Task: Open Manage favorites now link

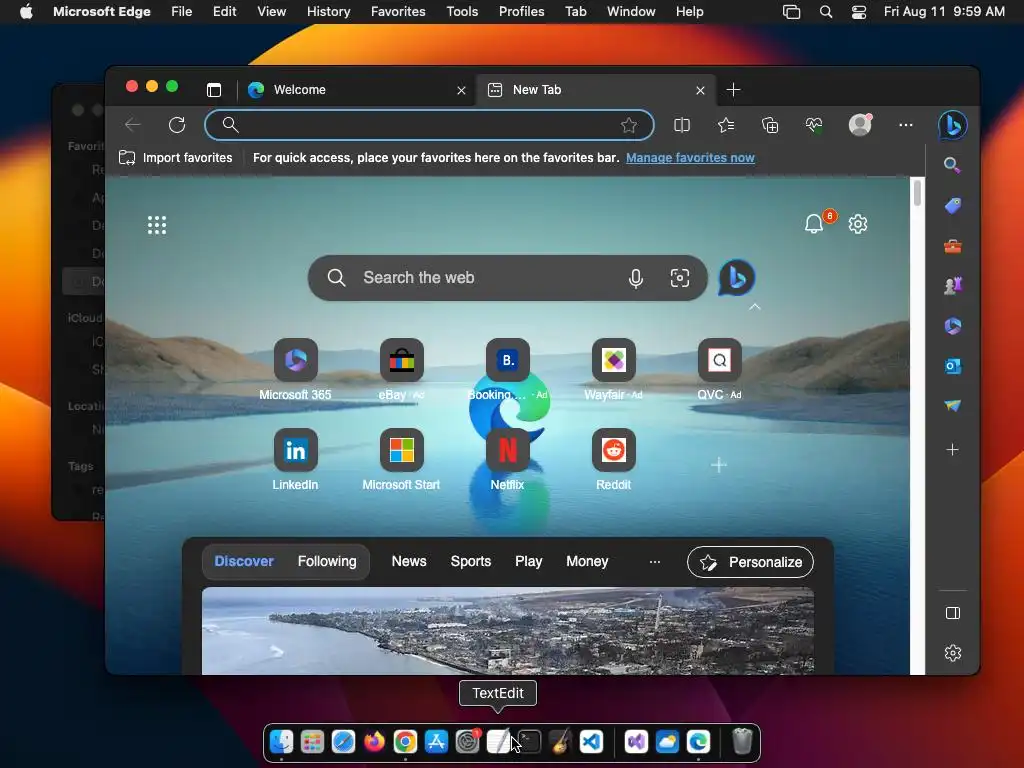Action: [690, 158]
